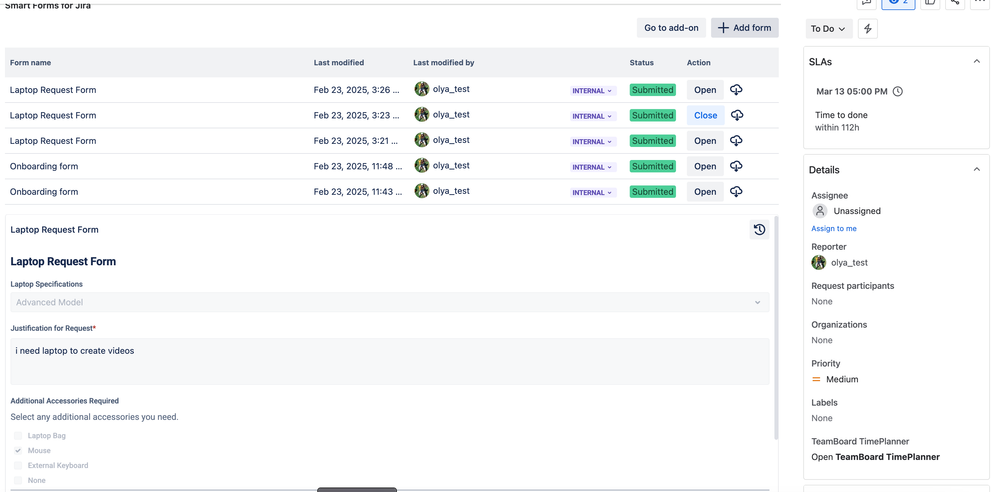Viewport: 998px width, 492px height.
Task: Download the Laptop Request Form modified 3:21
Action: (x=736, y=141)
